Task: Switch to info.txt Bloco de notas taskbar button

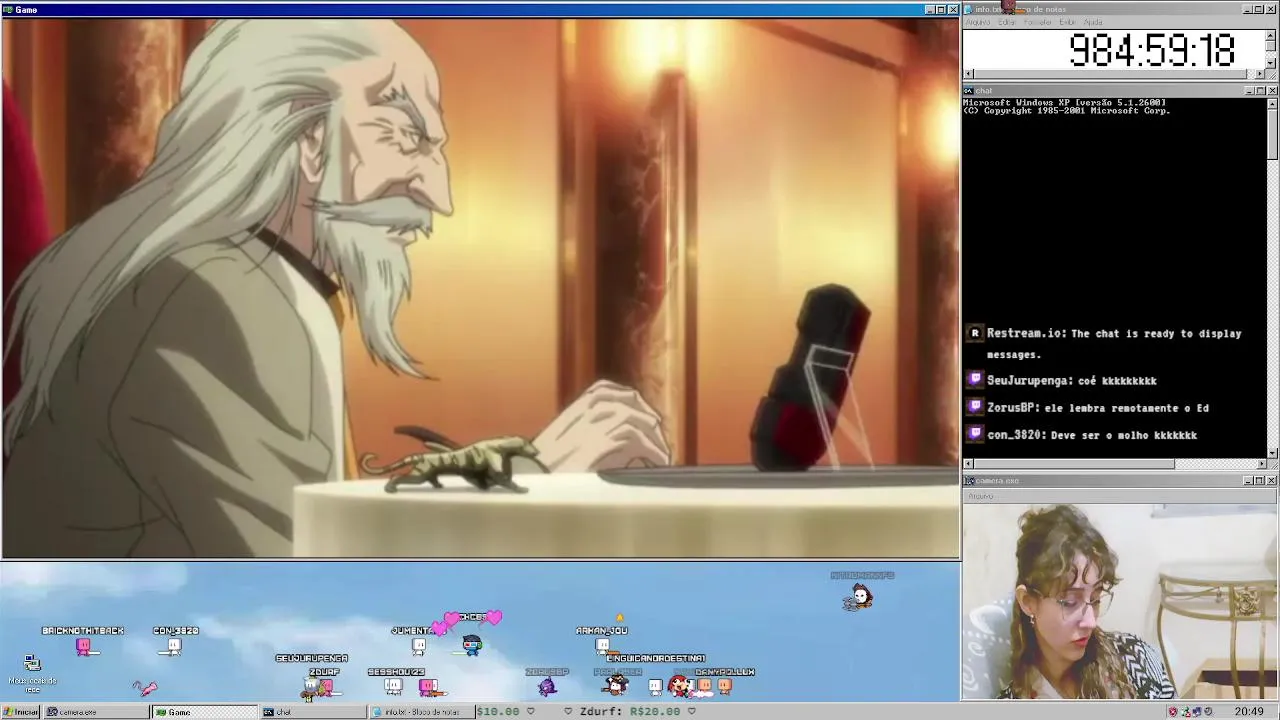Action: [421, 712]
